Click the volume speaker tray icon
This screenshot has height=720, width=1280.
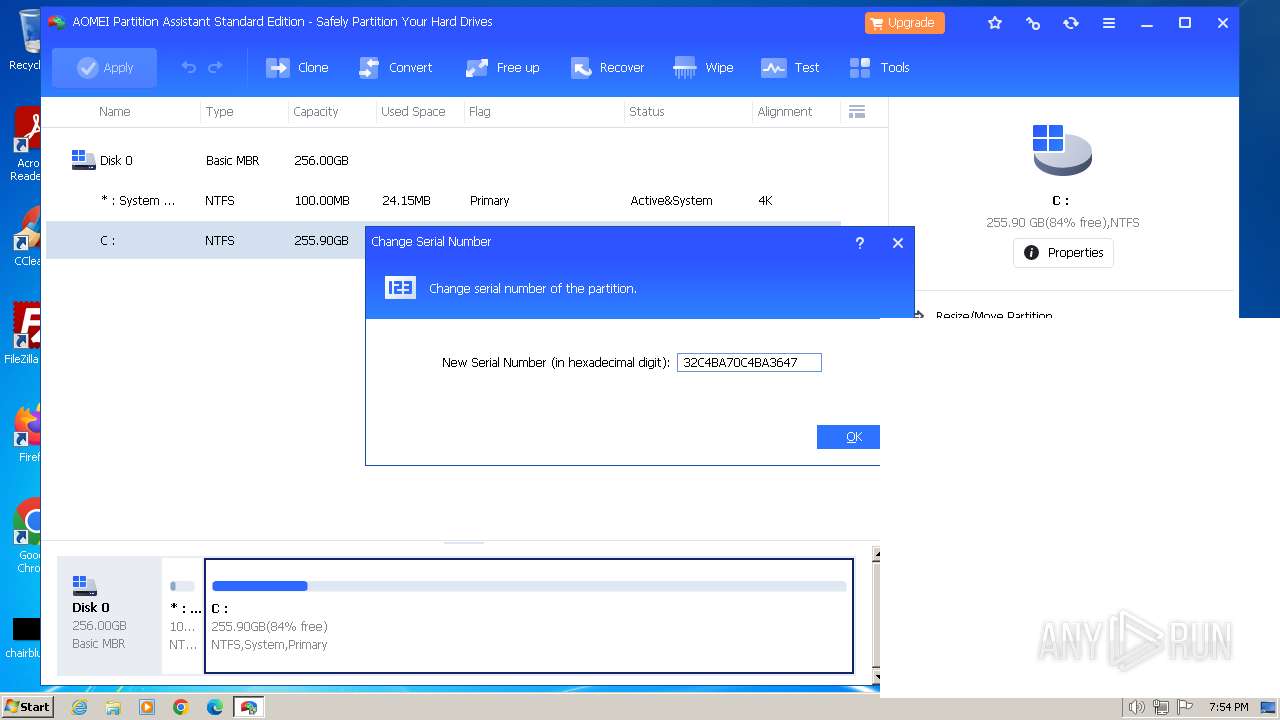click(1136, 707)
